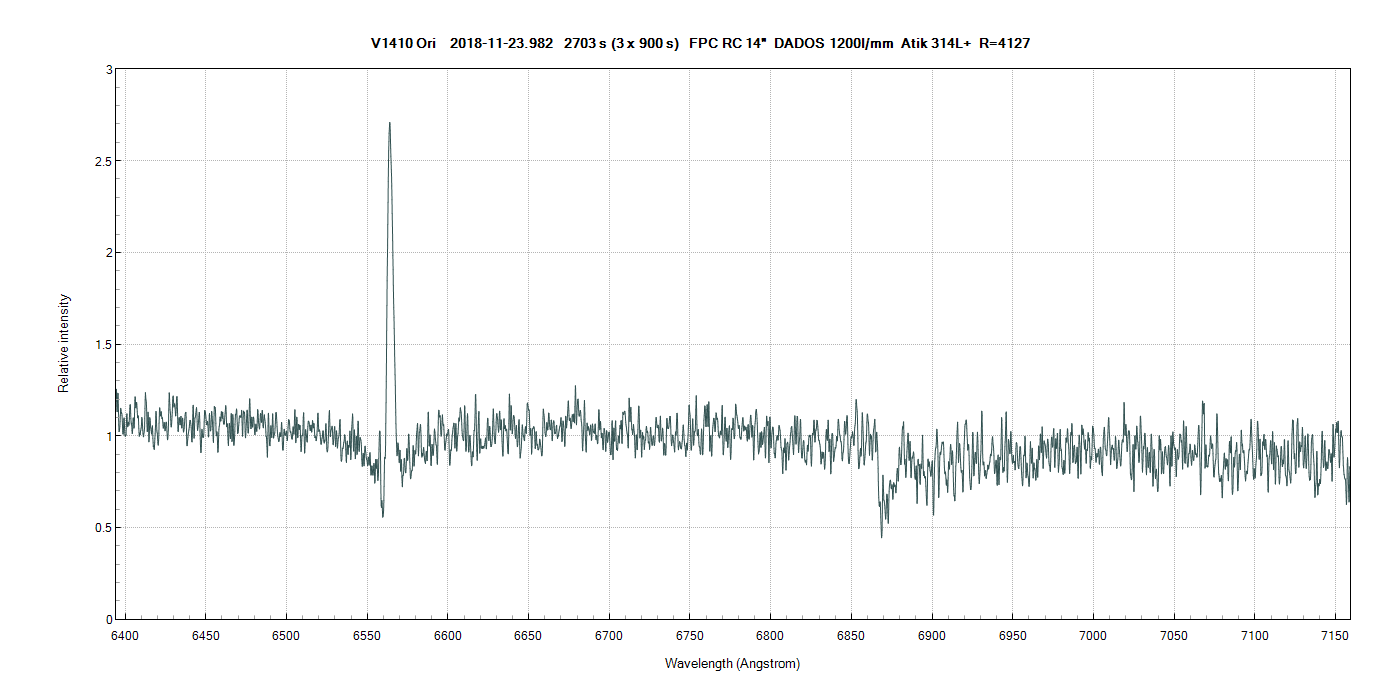Click the 2.5 intensity tick label

coord(103,161)
